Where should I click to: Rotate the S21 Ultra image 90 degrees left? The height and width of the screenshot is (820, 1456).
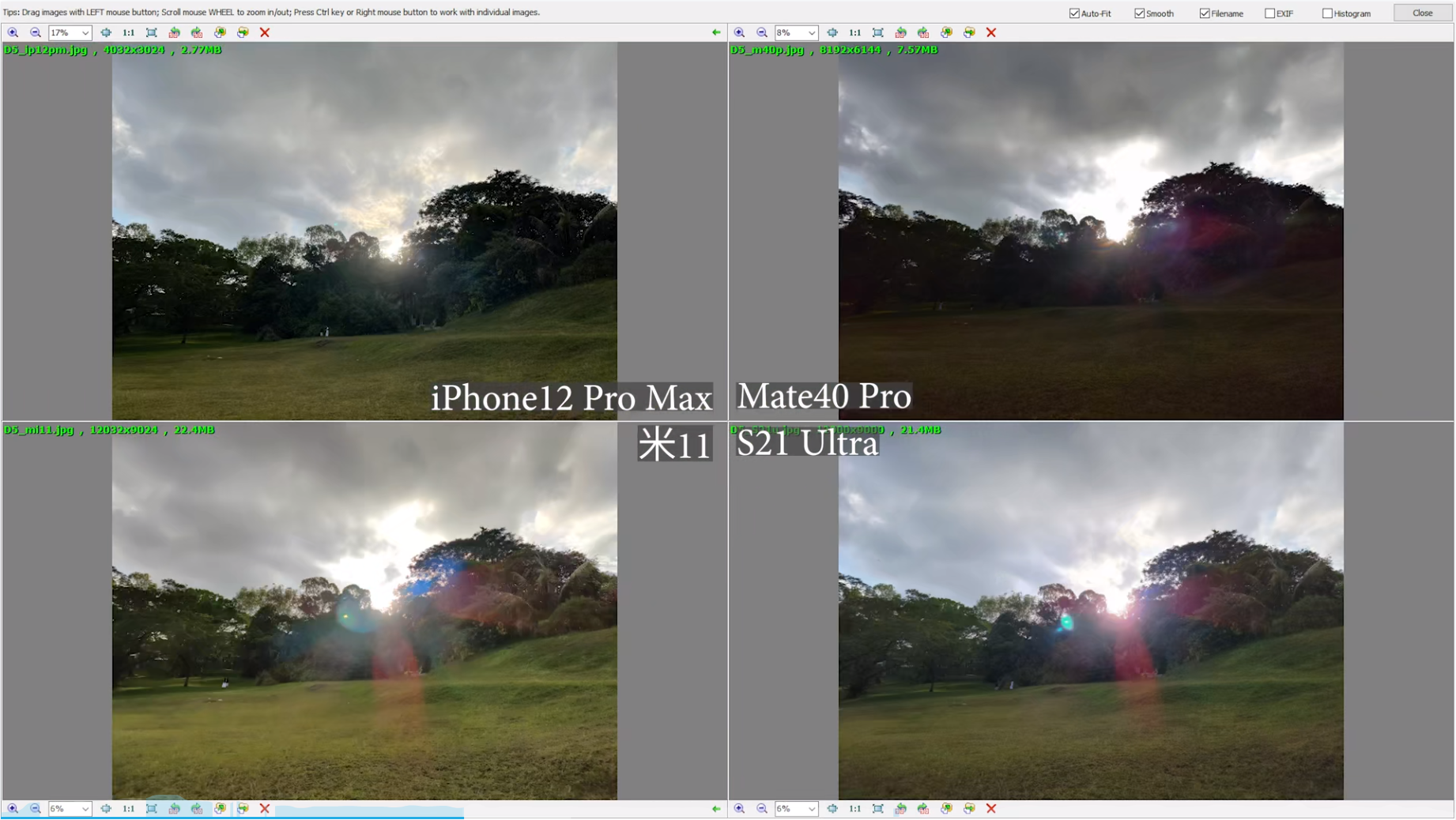pos(900,808)
